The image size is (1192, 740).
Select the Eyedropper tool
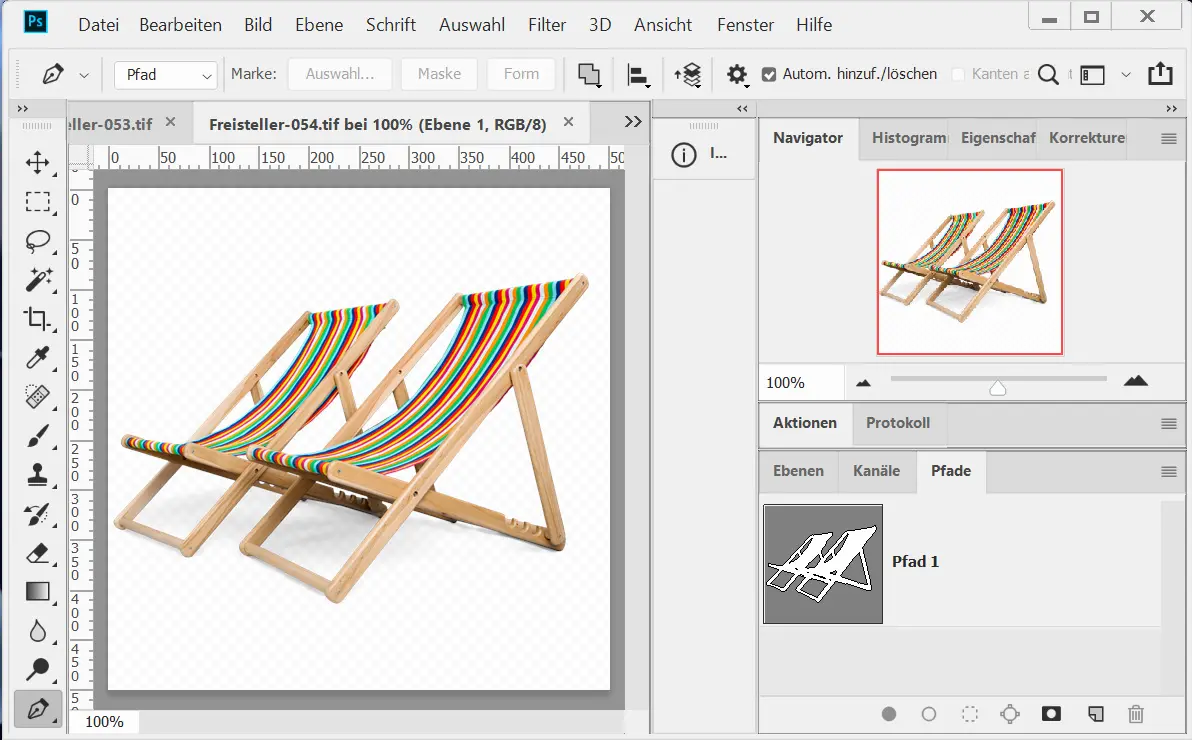point(38,357)
